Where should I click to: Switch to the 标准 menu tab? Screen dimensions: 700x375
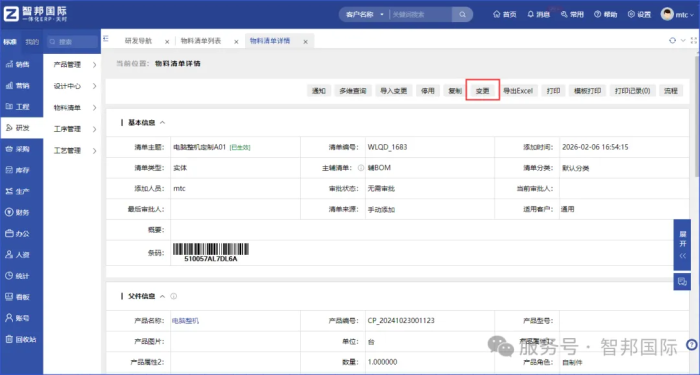[10, 42]
